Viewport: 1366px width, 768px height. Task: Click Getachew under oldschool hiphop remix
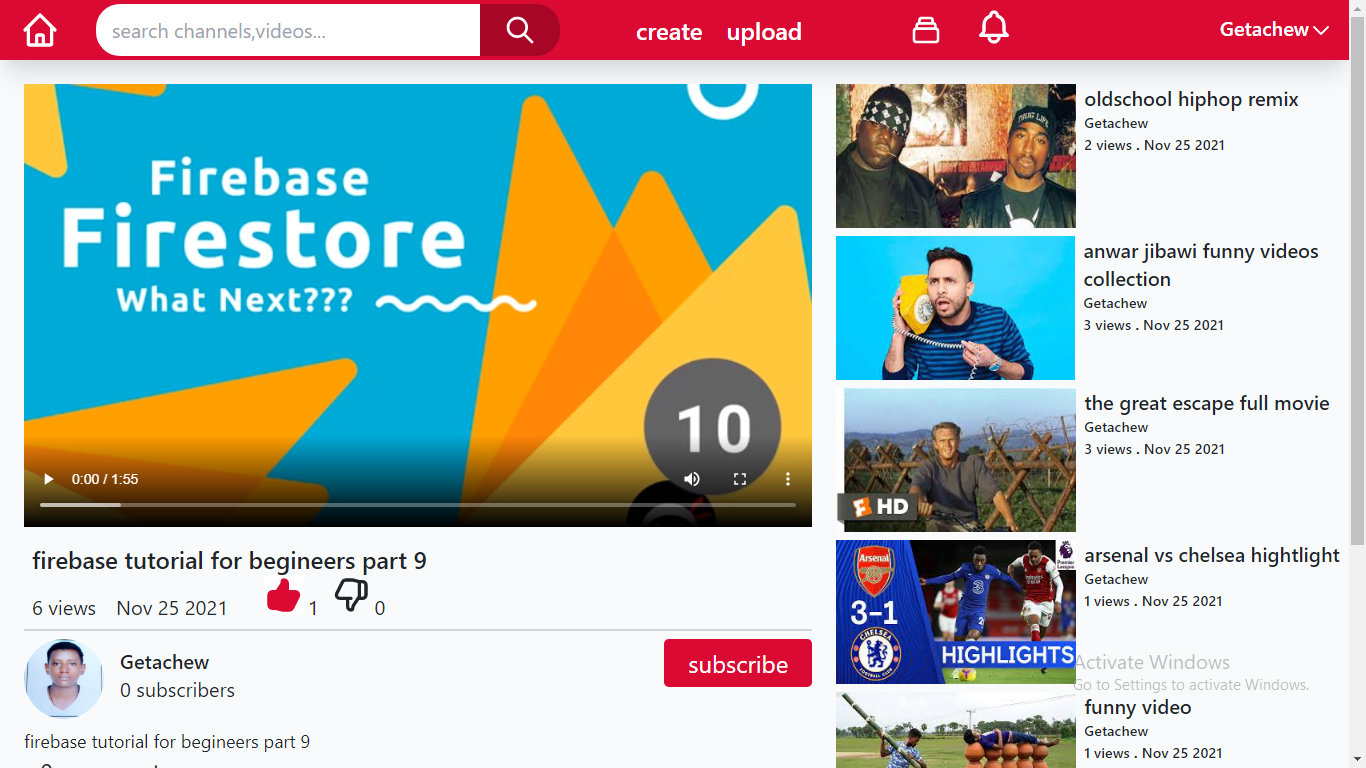[1116, 124]
